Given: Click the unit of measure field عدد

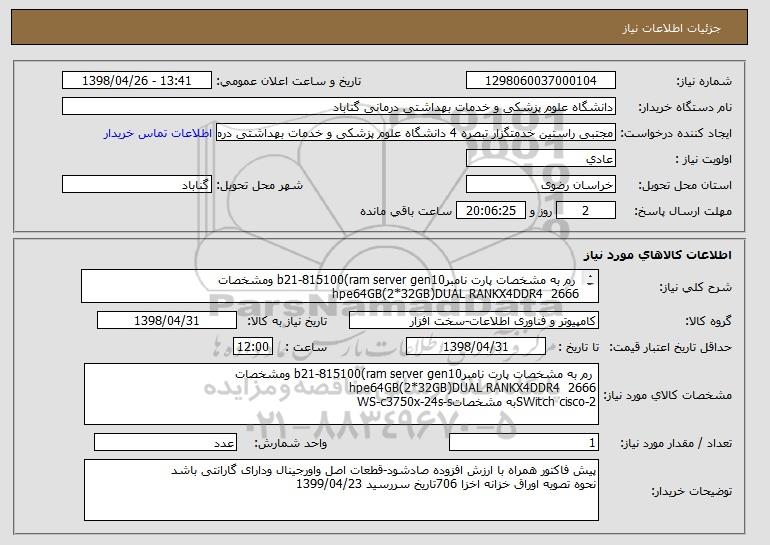Looking at the screenshot, I should (165, 442).
